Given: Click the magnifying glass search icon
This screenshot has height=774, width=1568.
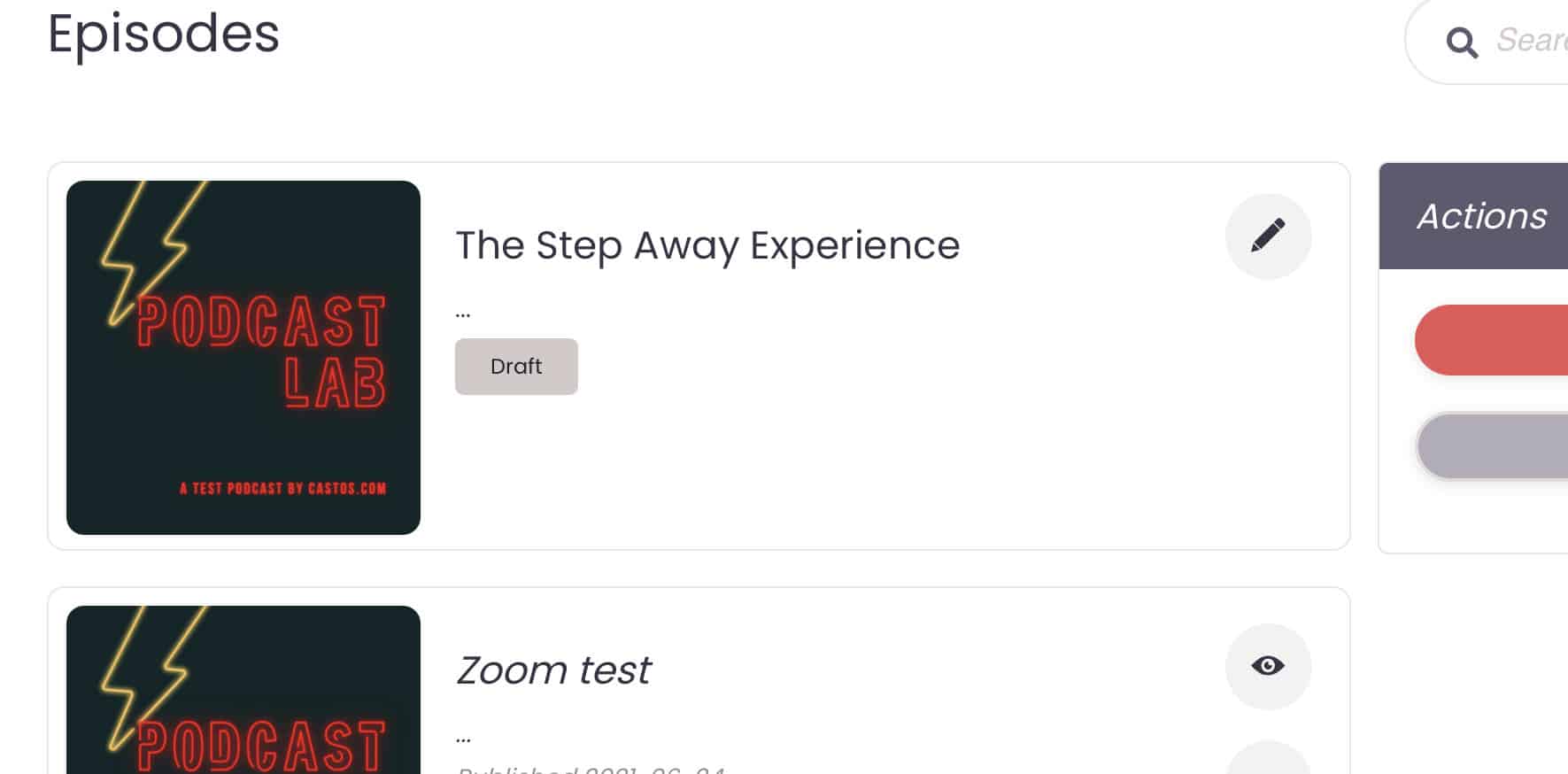Looking at the screenshot, I should click(x=1461, y=42).
